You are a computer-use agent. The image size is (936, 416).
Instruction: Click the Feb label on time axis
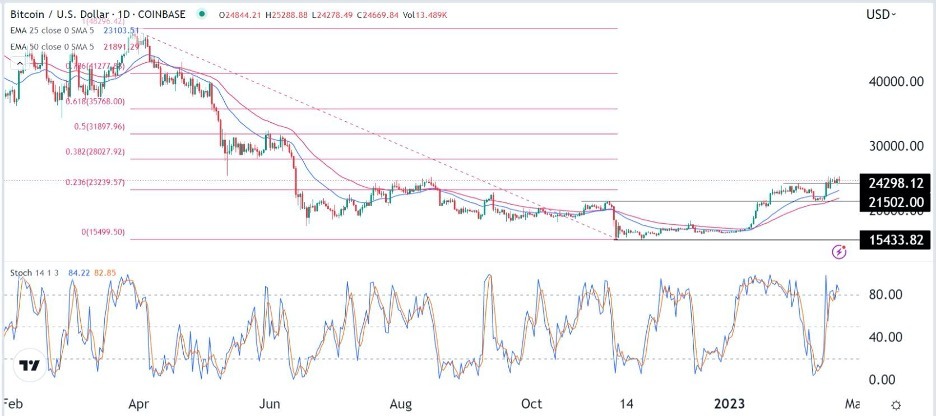13,405
